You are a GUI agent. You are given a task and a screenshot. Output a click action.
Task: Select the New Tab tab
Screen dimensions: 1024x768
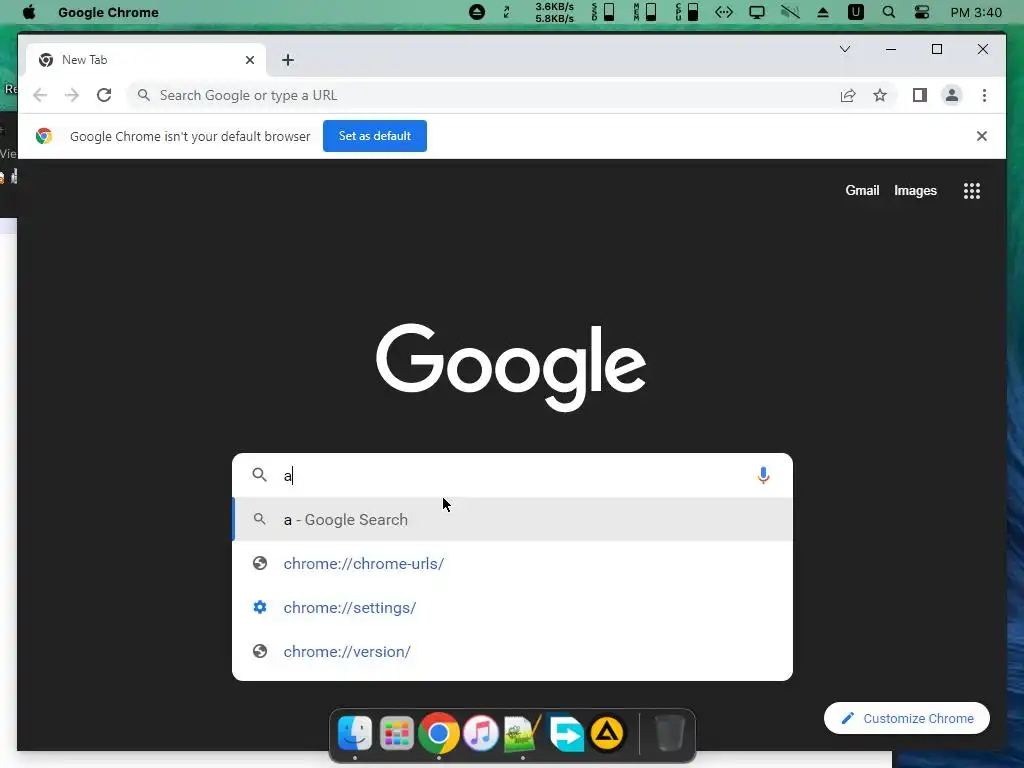tap(146, 60)
